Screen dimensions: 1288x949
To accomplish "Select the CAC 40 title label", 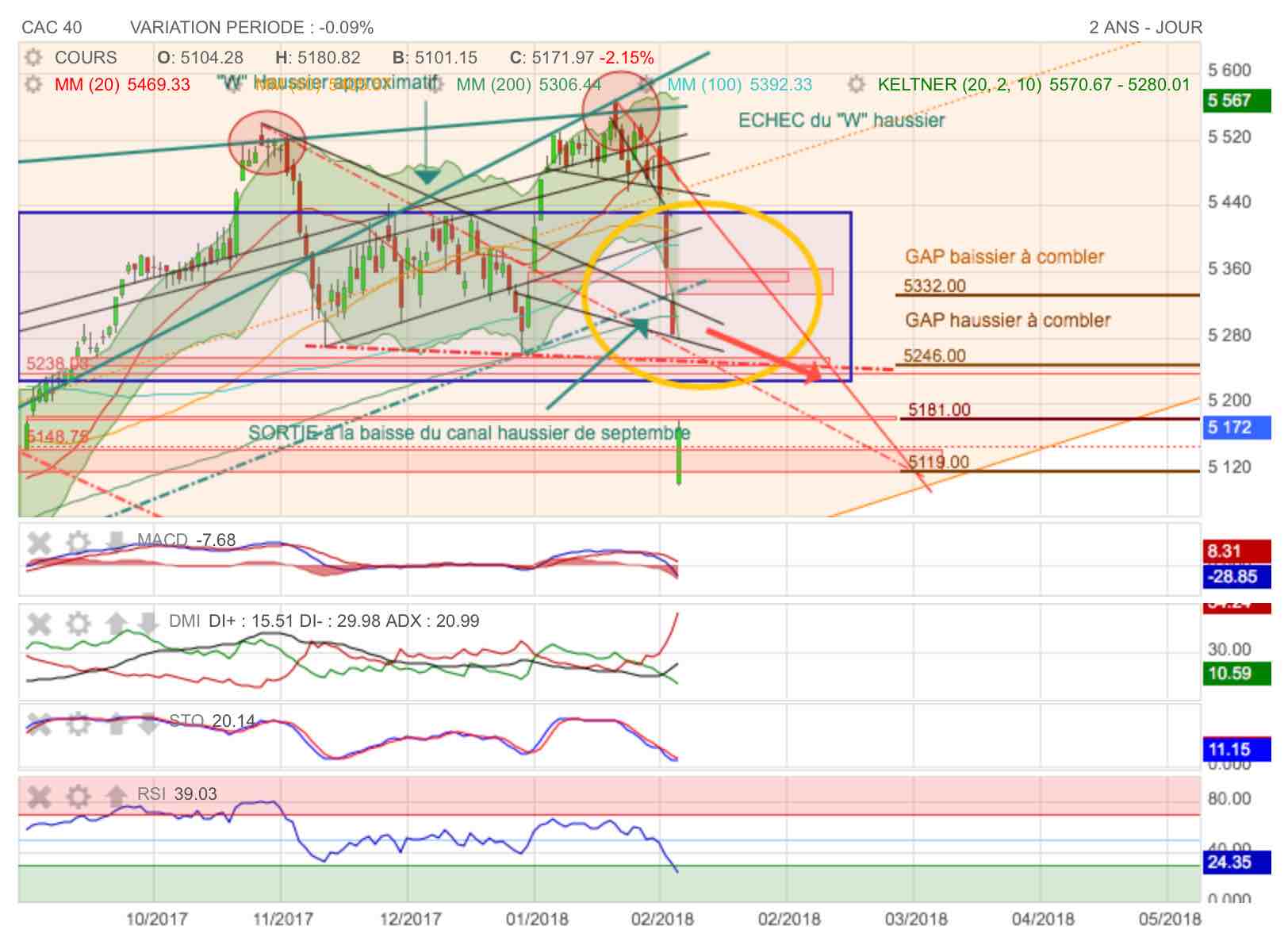I will click(x=52, y=28).
